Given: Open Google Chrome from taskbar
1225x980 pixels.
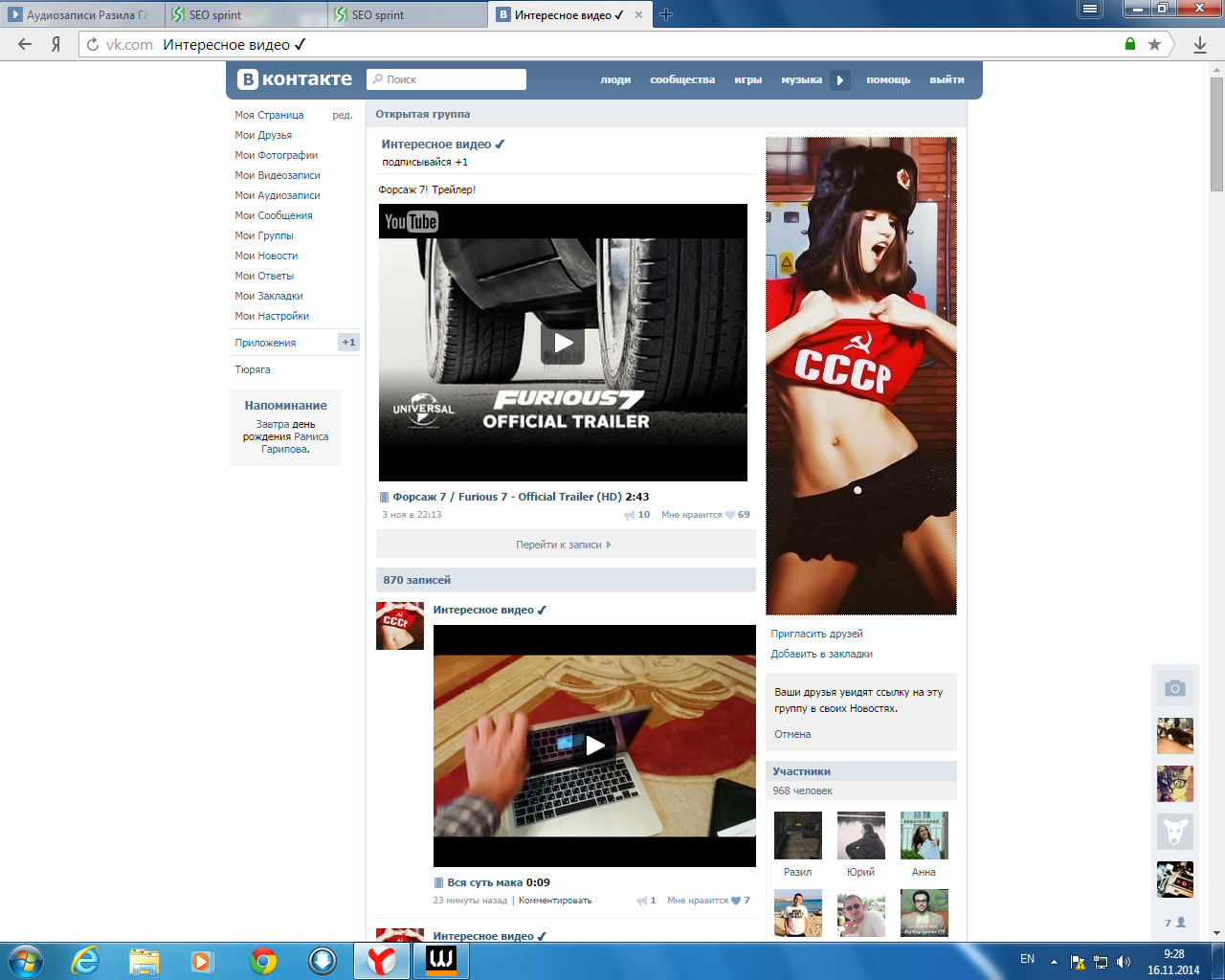Looking at the screenshot, I should (x=263, y=961).
